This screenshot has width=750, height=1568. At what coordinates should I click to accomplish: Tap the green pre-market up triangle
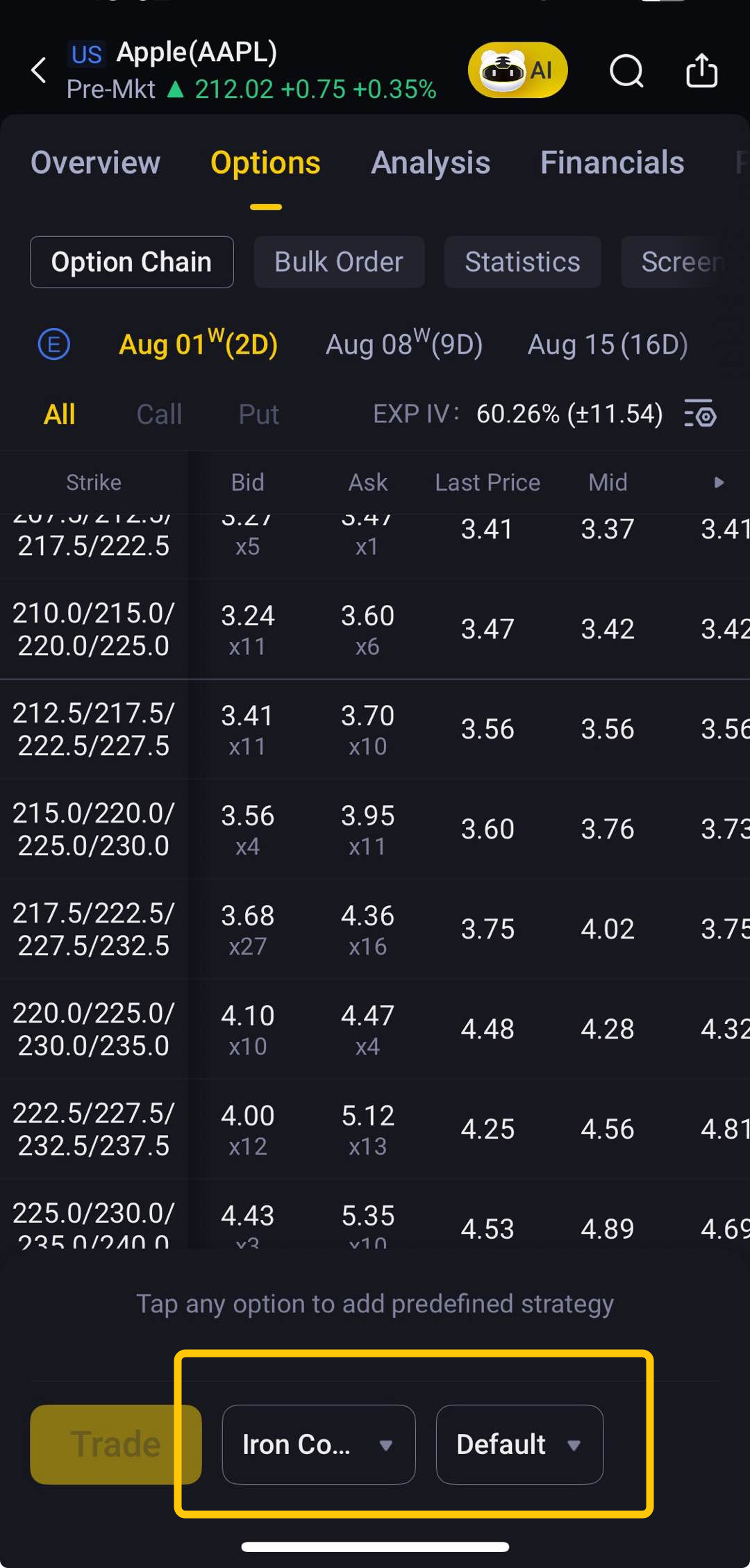click(176, 90)
